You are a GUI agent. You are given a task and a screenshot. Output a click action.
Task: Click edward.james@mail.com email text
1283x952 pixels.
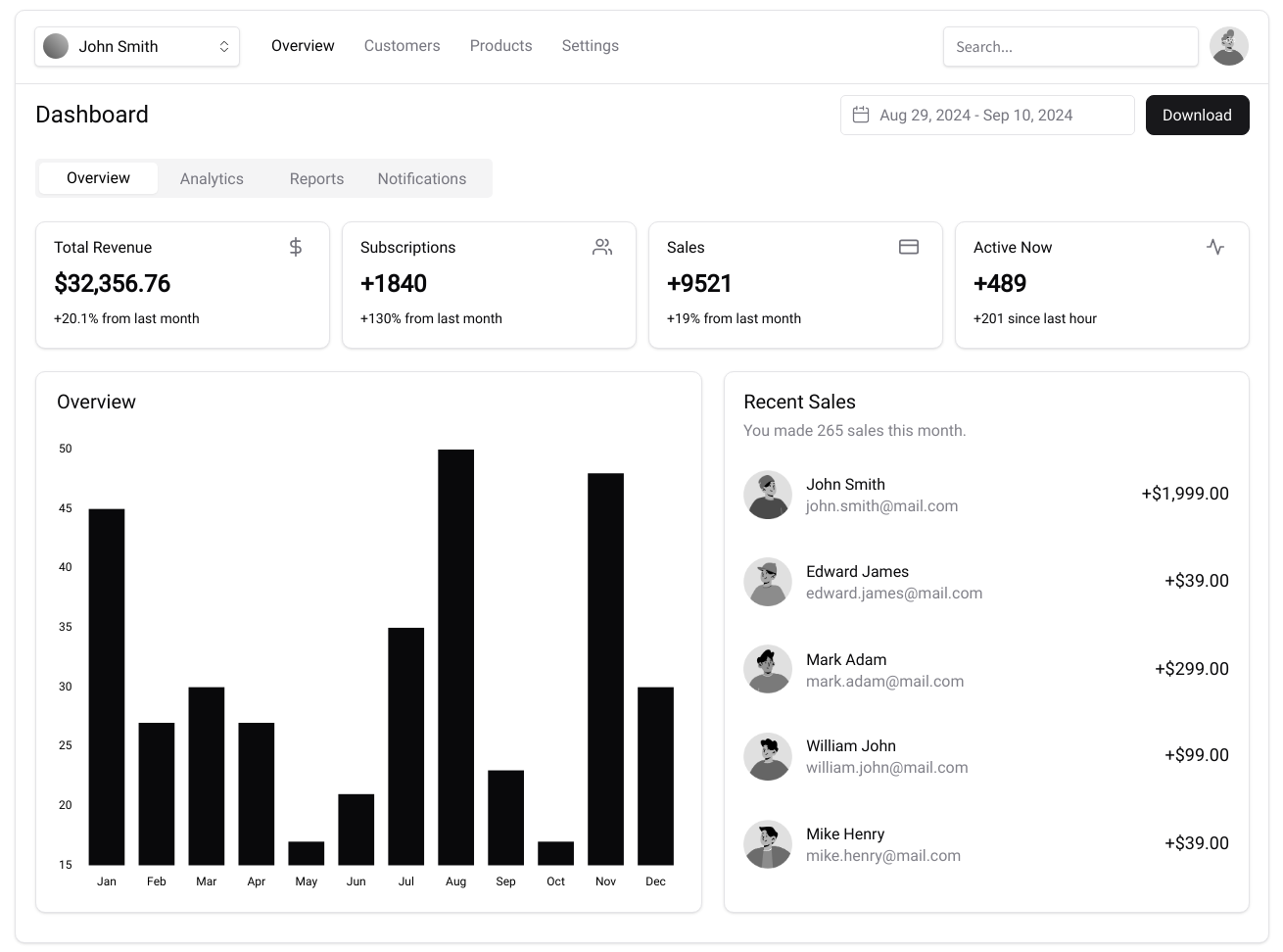(x=894, y=594)
